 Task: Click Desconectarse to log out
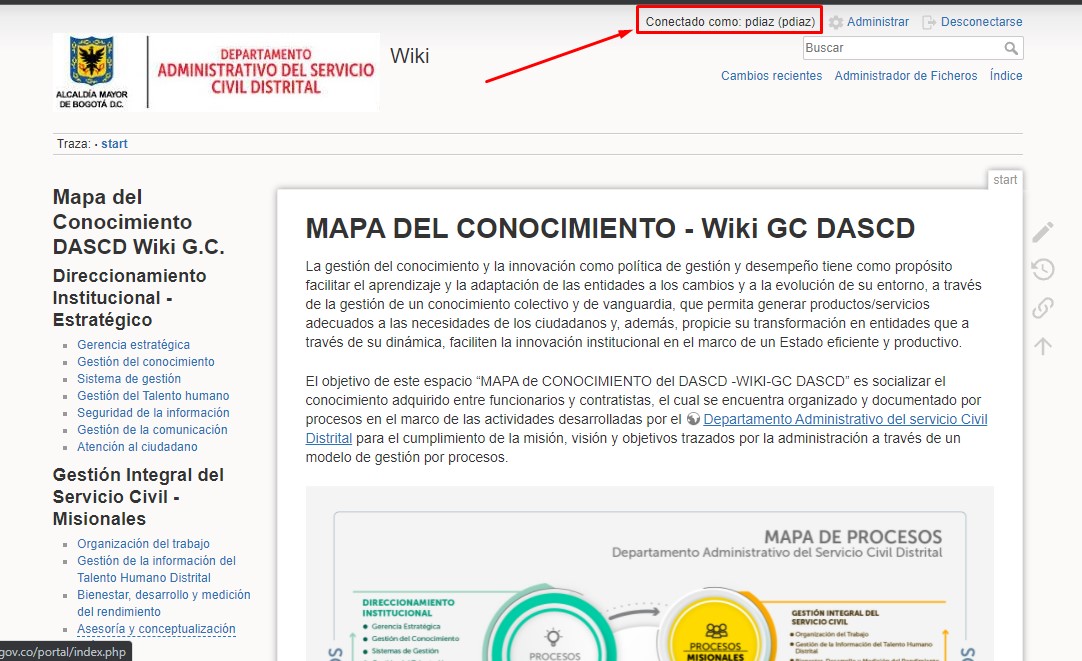click(981, 22)
